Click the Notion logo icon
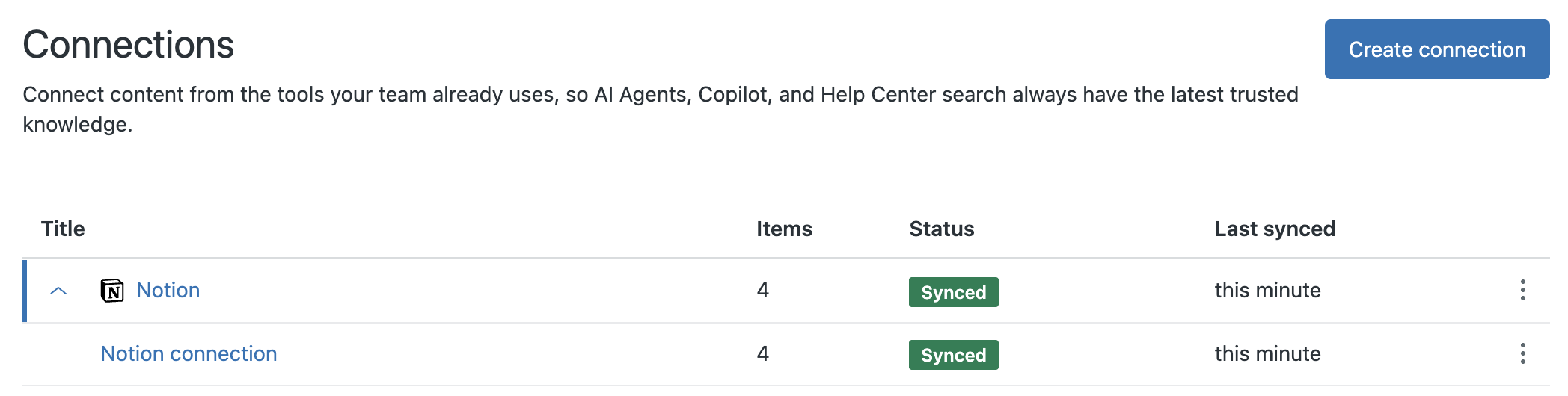The width and height of the screenshot is (1568, 396). click(112, 290)
